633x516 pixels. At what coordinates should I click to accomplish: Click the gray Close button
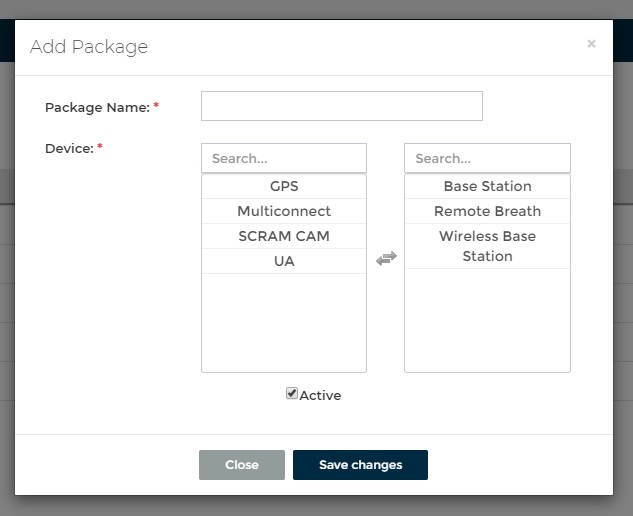242,465
